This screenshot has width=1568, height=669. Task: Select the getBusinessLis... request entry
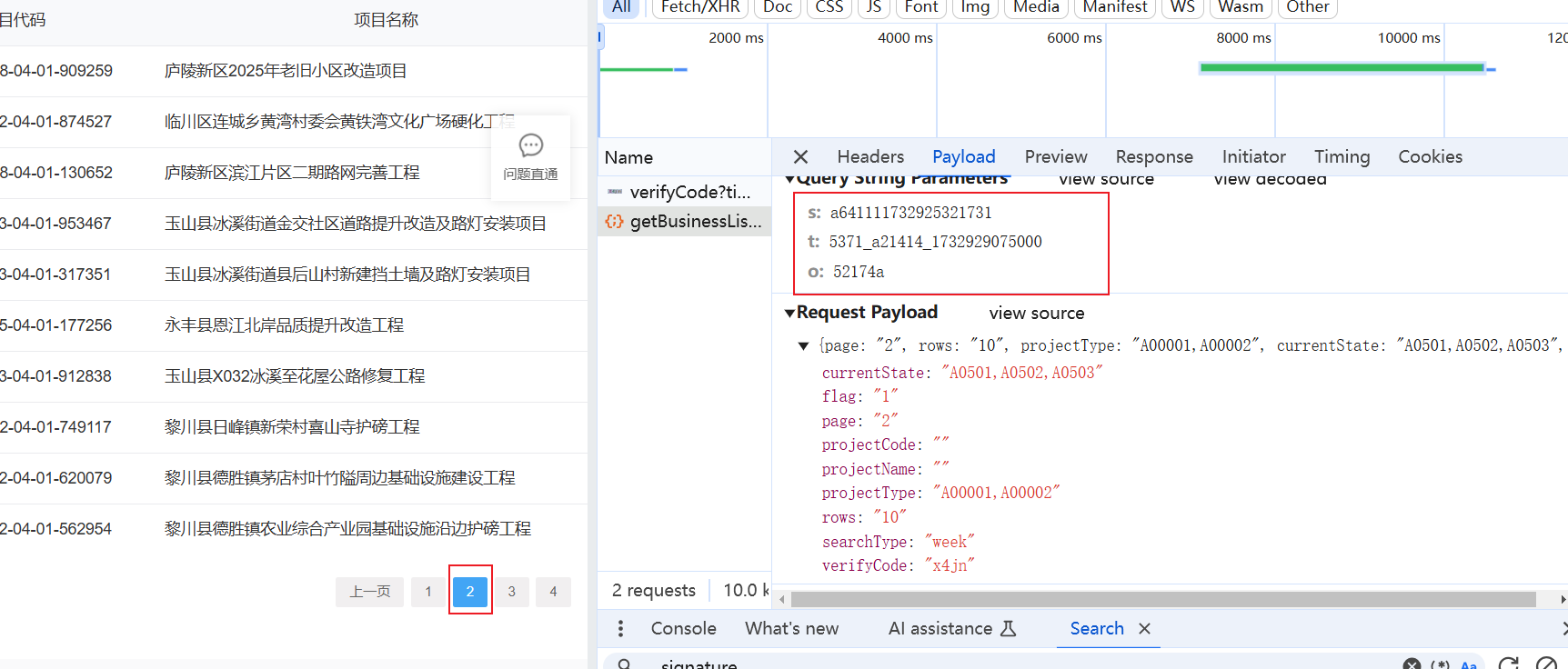[x=685, y=221]
